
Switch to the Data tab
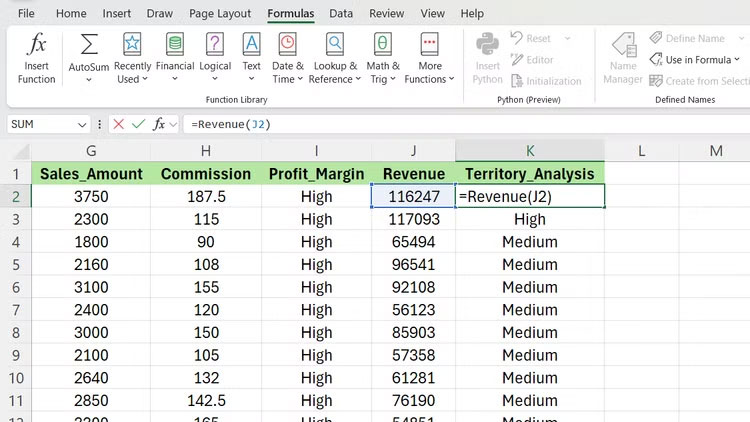click(x=341, y=14)
